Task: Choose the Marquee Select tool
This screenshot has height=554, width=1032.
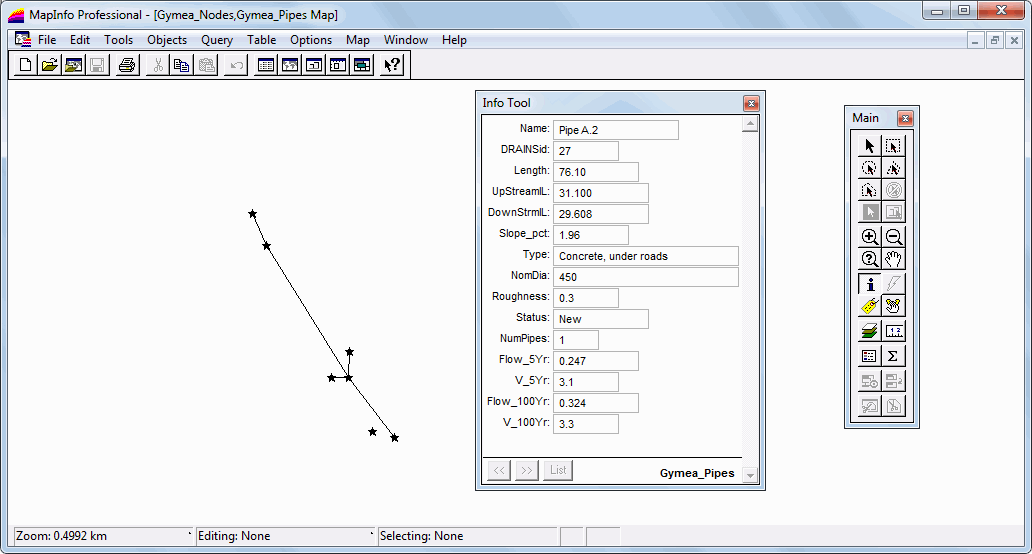Action: point(893,146)
